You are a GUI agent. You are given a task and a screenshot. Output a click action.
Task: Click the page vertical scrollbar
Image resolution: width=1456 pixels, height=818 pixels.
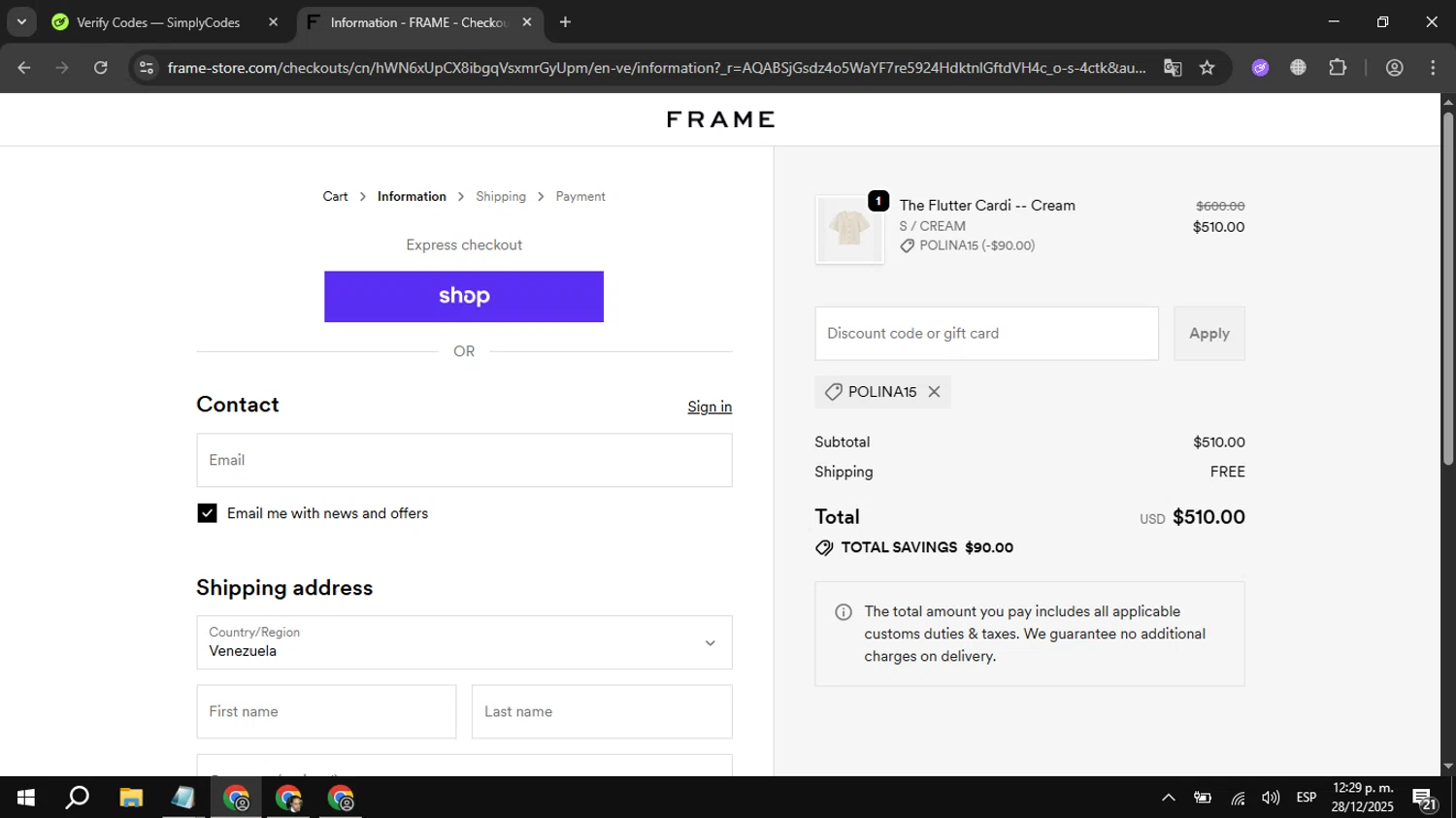(x=1448, y=291)
